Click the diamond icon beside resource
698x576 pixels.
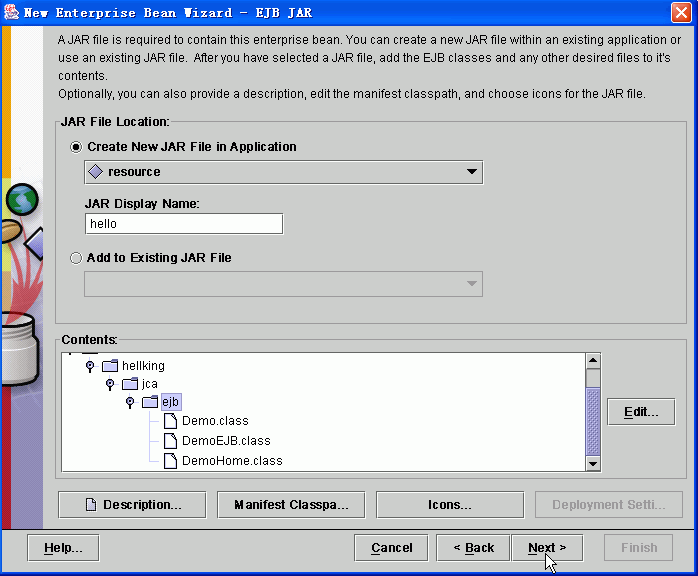(96, 172)
